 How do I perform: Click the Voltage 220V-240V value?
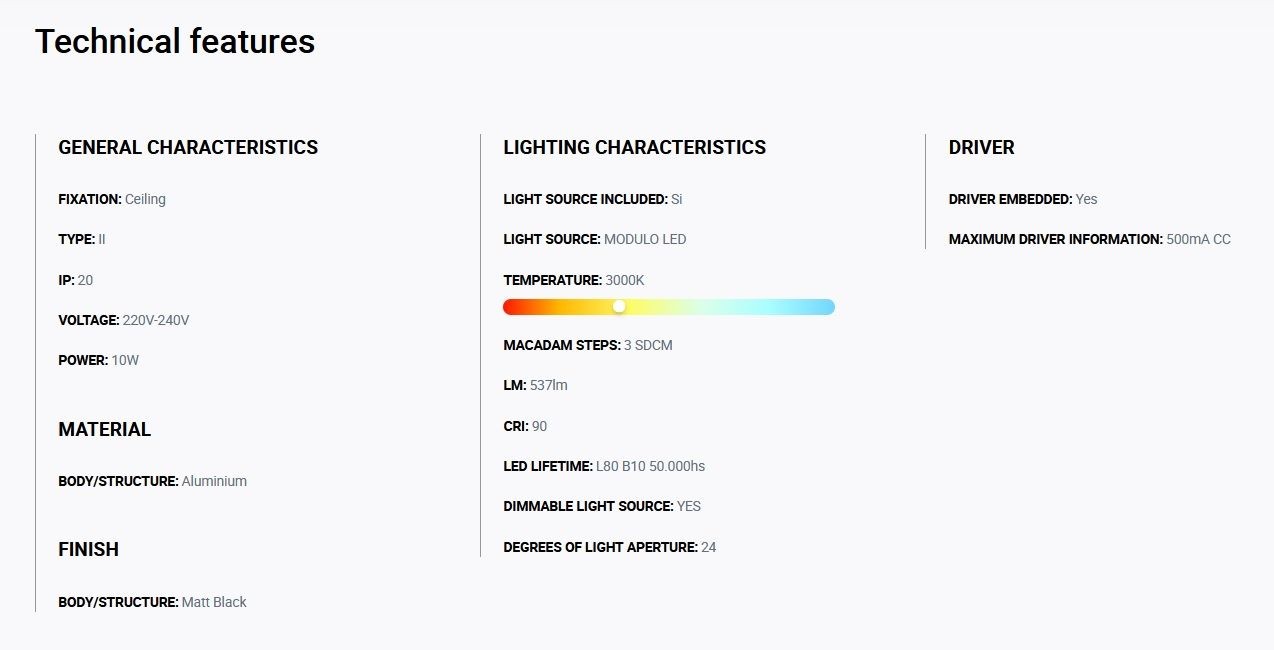(x=156, y=320)
